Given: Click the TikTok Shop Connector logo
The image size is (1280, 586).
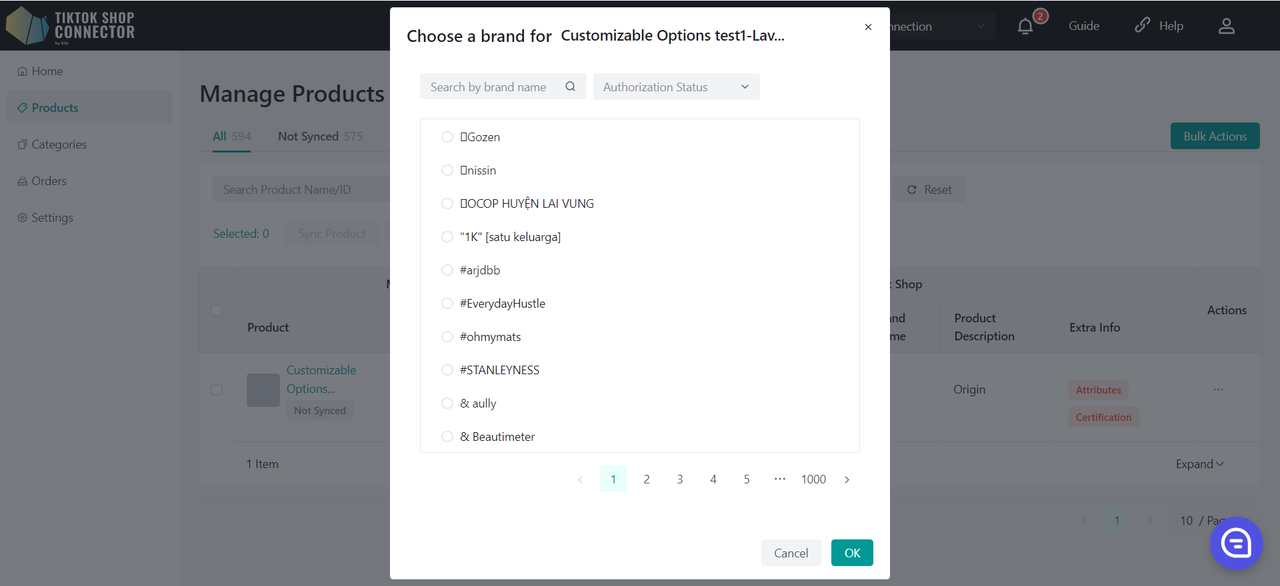Looking at the screenshot, I should 70,25.
